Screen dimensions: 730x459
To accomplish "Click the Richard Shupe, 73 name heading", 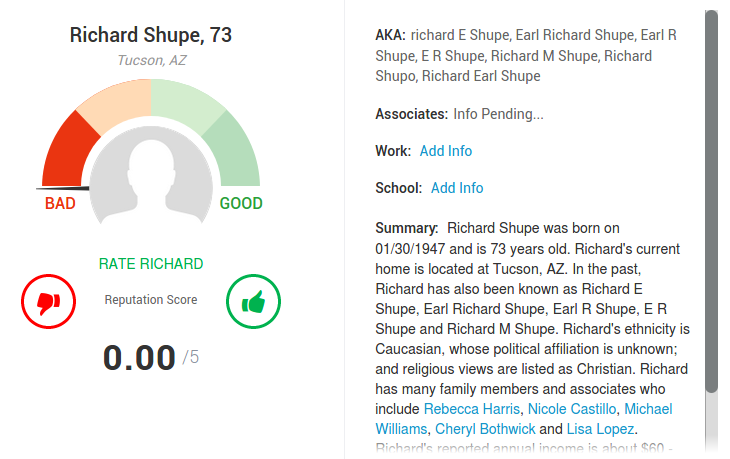I will pos(151,35).
